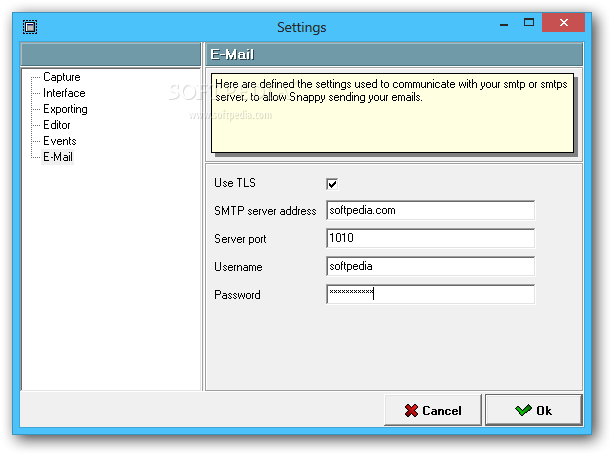Image resolution: width=612 pixels, height=455 pixels.
Task: Open the Interface settings category
Action: tap(64, 93)
